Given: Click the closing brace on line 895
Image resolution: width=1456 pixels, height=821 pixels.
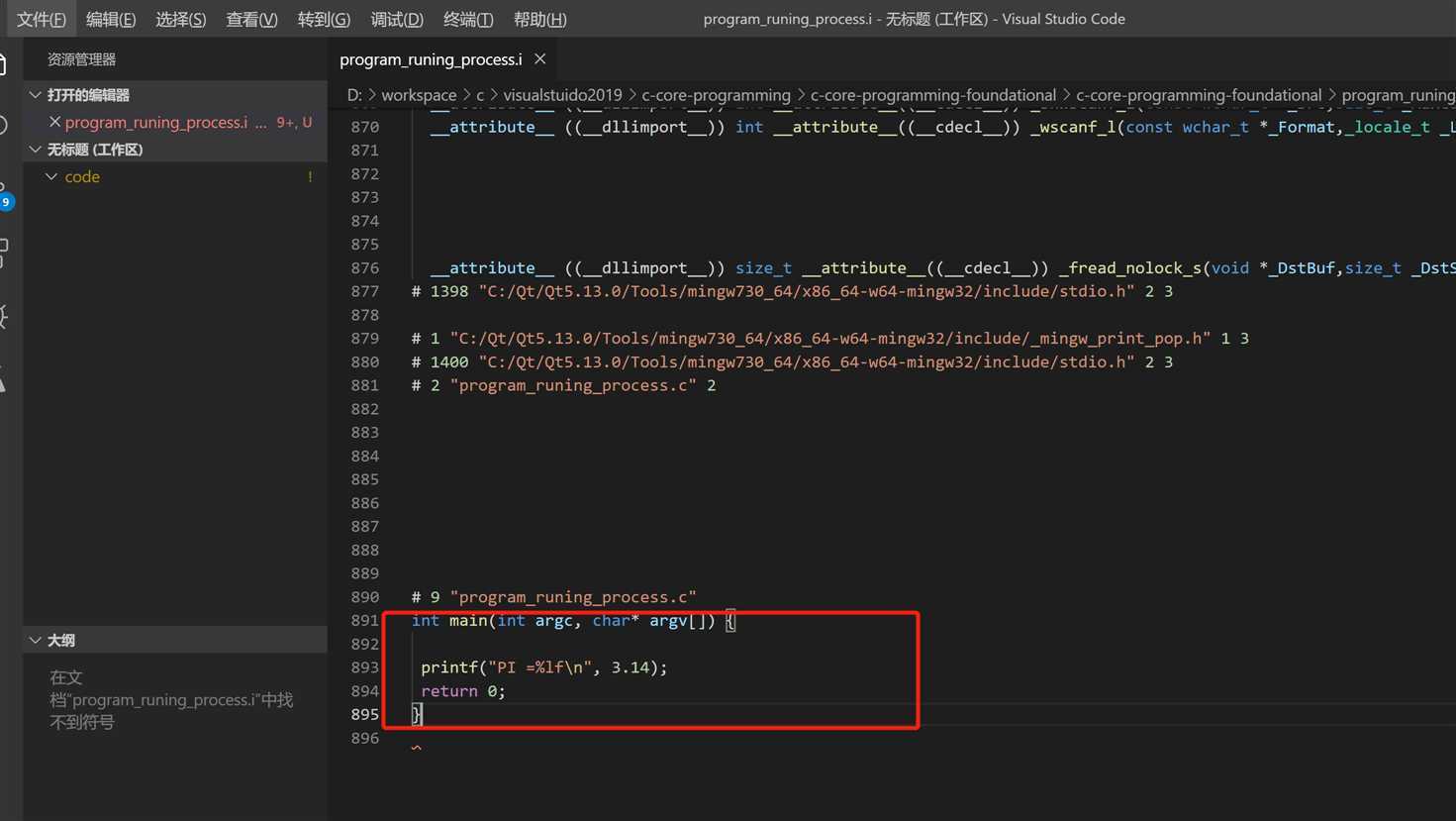Looking at the screenshot, I should coord(417,714).
